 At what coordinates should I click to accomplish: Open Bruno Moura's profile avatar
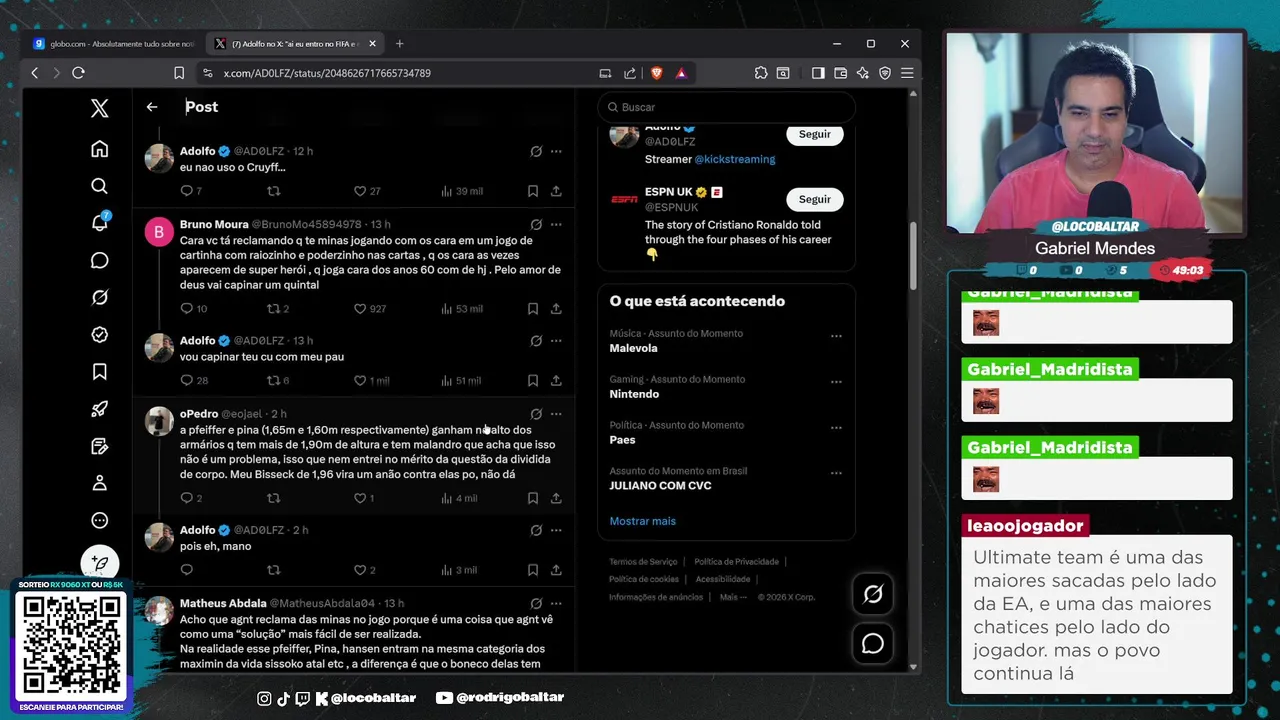pos(159,232)
